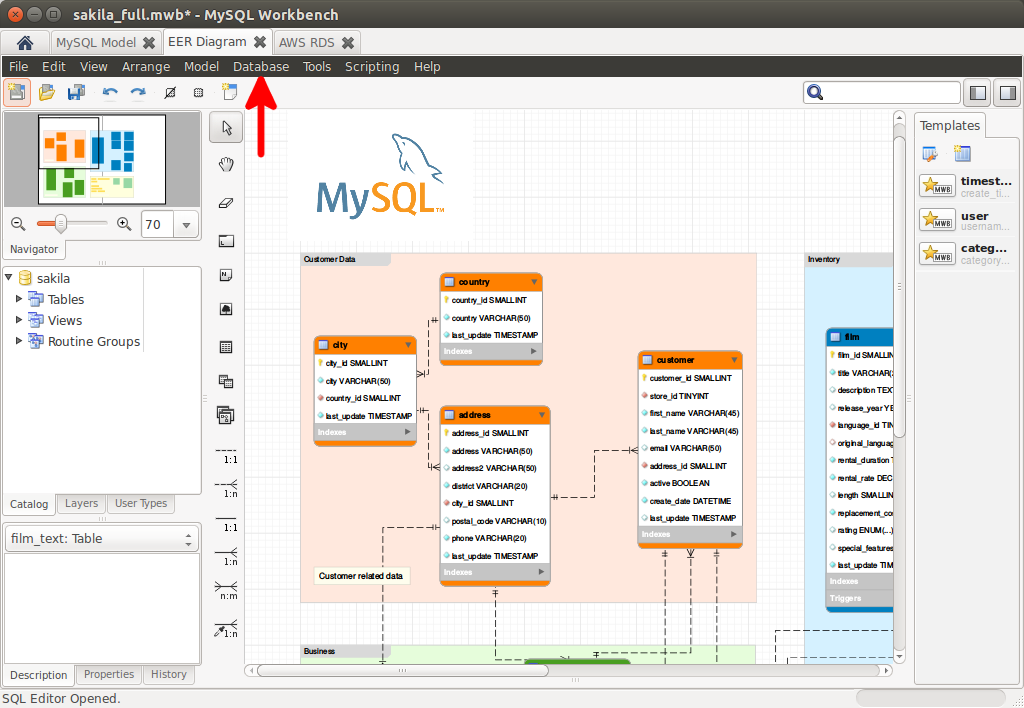Click the horizontal scrollbar of the diagram
This screenshot has width=1024, height=708.
tap(403, 670)
